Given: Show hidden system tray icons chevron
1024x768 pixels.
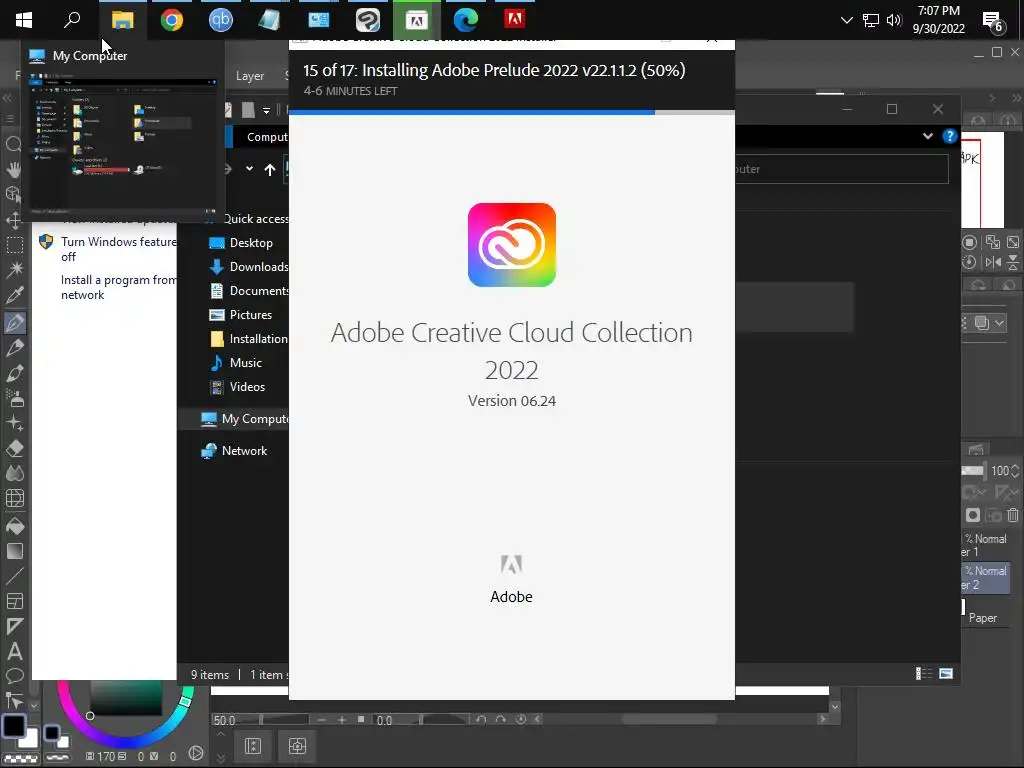Looking at the screenshot, I should pyautogui.click(x=846, y=20).
